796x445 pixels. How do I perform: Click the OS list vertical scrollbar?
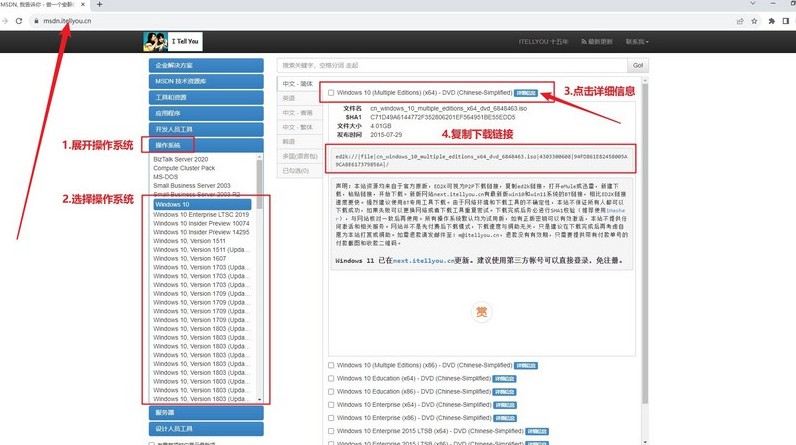click(260, 280)
